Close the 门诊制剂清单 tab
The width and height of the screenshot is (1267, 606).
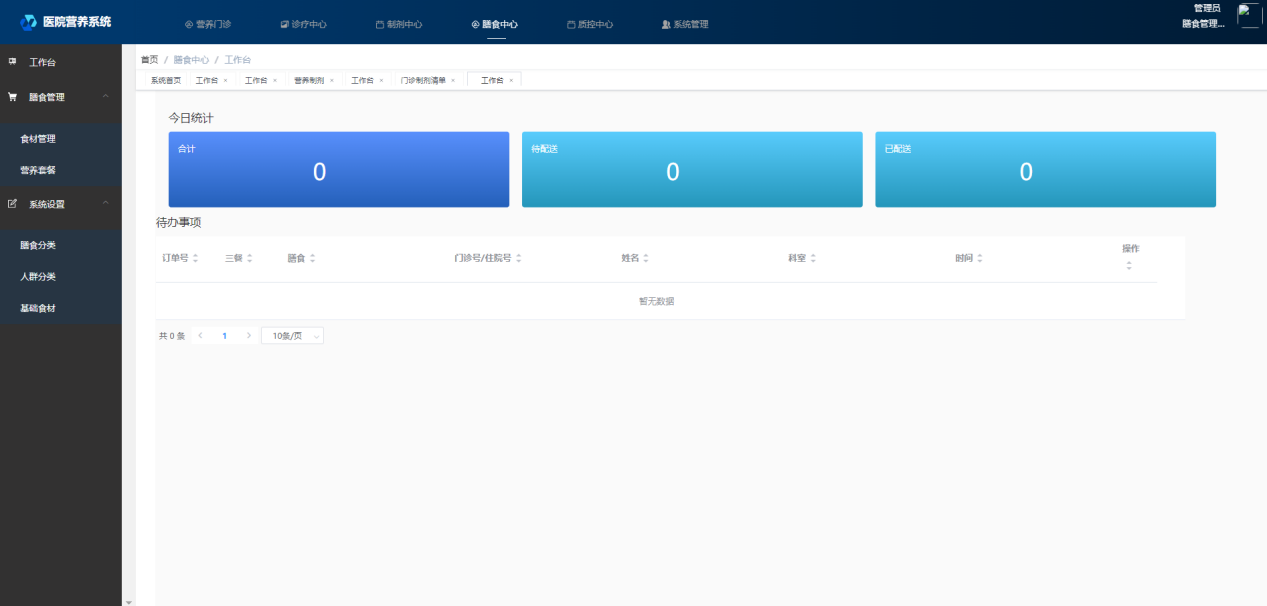pos(452,80)
